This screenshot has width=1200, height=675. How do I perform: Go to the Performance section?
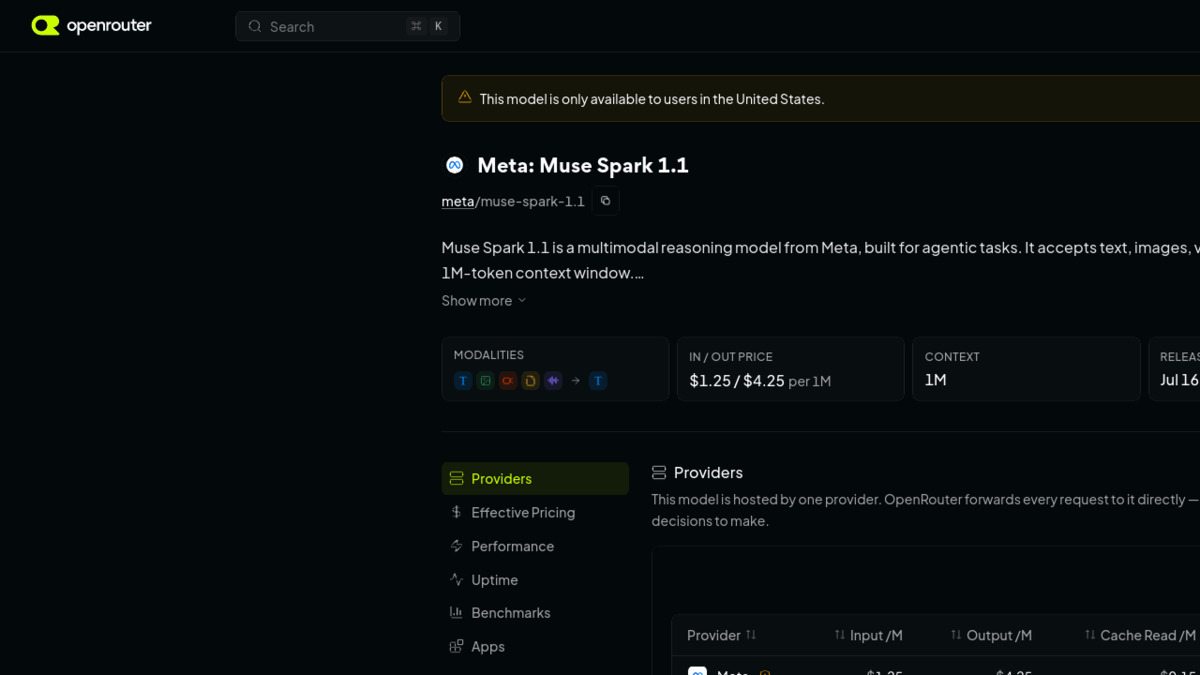pos(535,546)
